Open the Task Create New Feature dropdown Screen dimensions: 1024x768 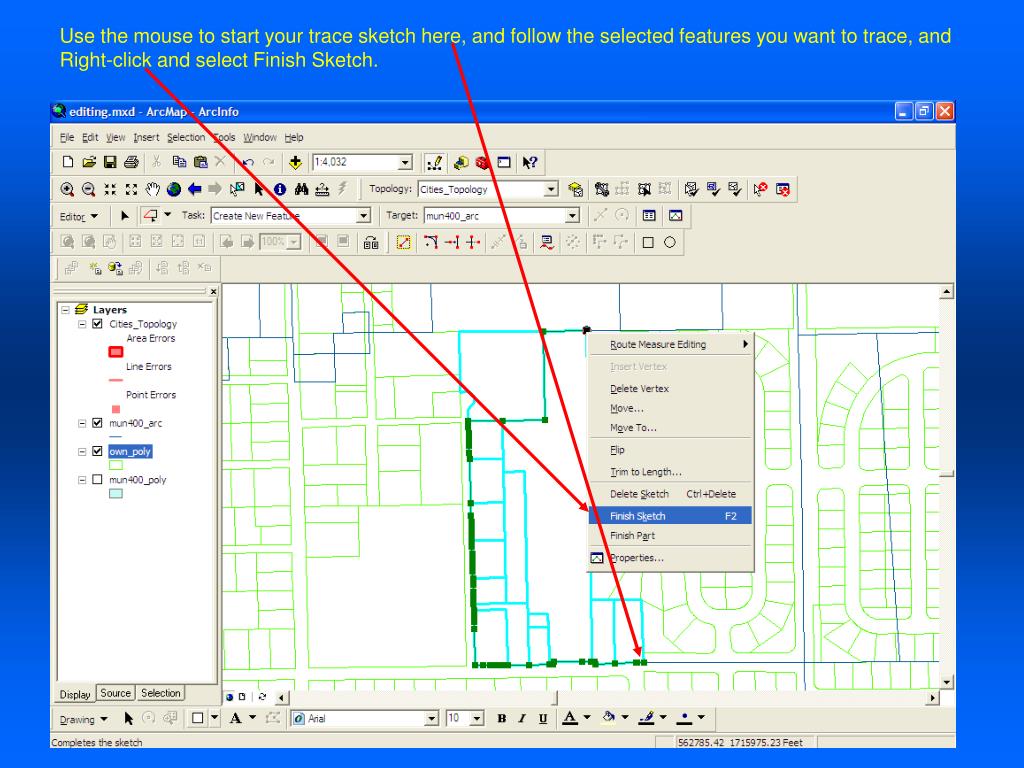[364, 216]
